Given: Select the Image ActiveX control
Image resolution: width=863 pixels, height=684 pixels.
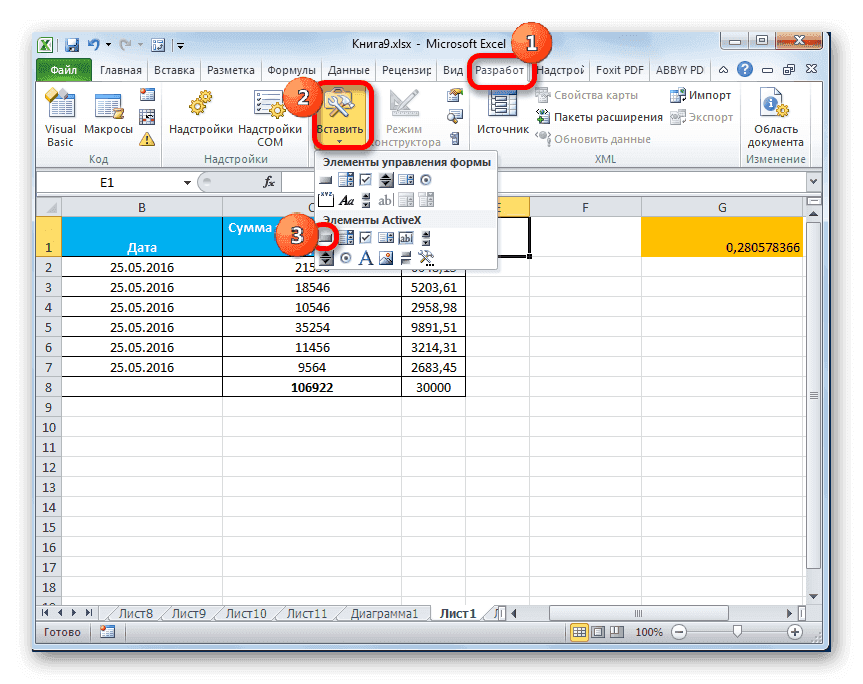Looking at the screenshot, I should pyautogui.click(x=385, y=258).
